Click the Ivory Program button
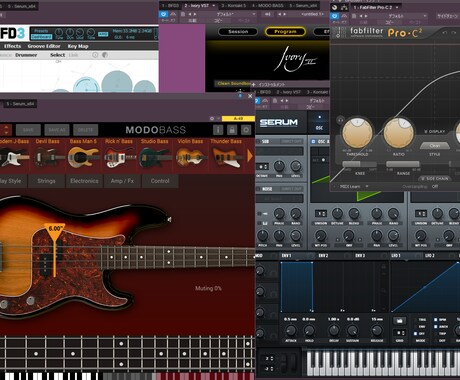The width and height of the screenshot is (460, 380). [x=285, y=32]
